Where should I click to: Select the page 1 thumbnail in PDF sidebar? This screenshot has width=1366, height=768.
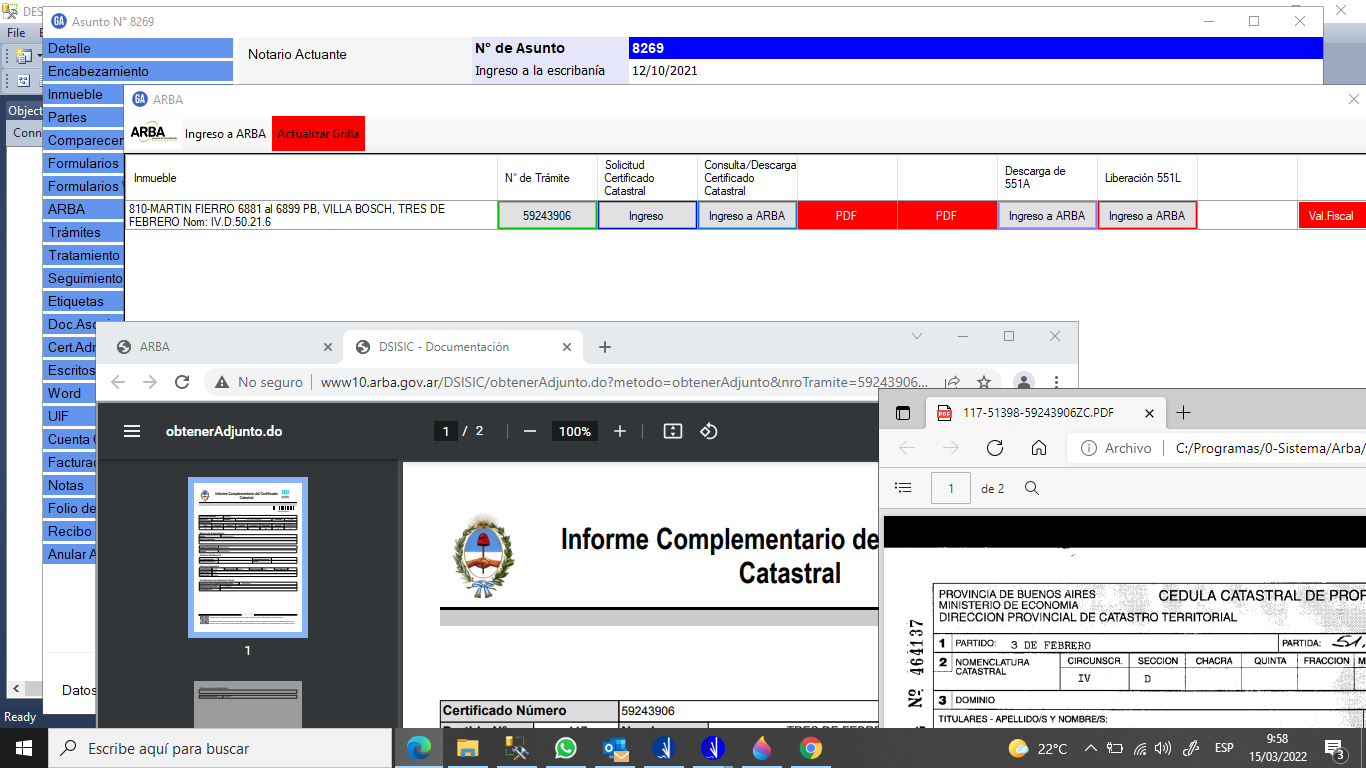[x=248, y=557]
